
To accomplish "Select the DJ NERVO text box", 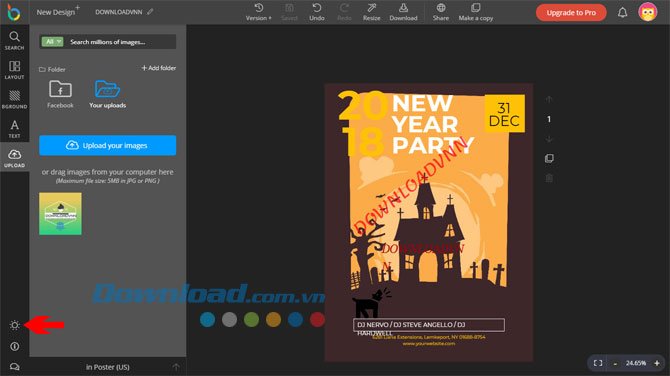I will tap(429, 325).
